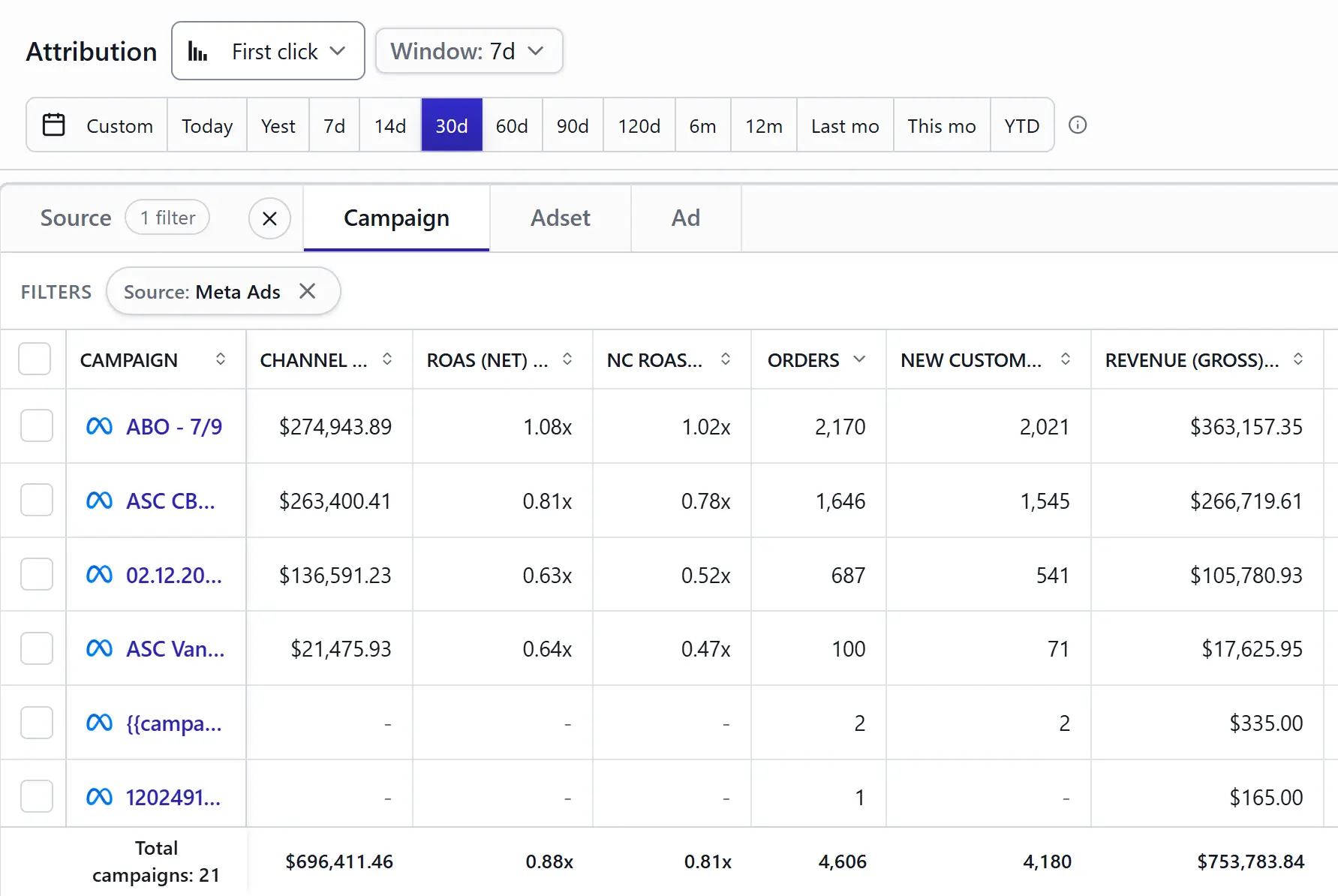Clear the Source filter with the round X button
The width and height of the screenshot is (1338, 896).
pos(269,218)
